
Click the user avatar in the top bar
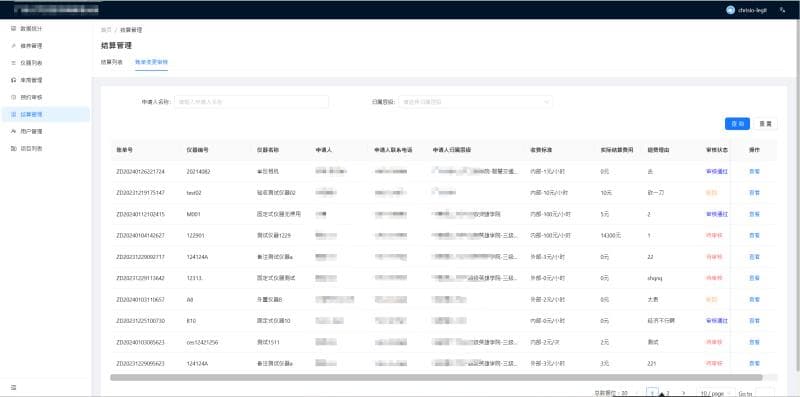click(x=730, y=10)
